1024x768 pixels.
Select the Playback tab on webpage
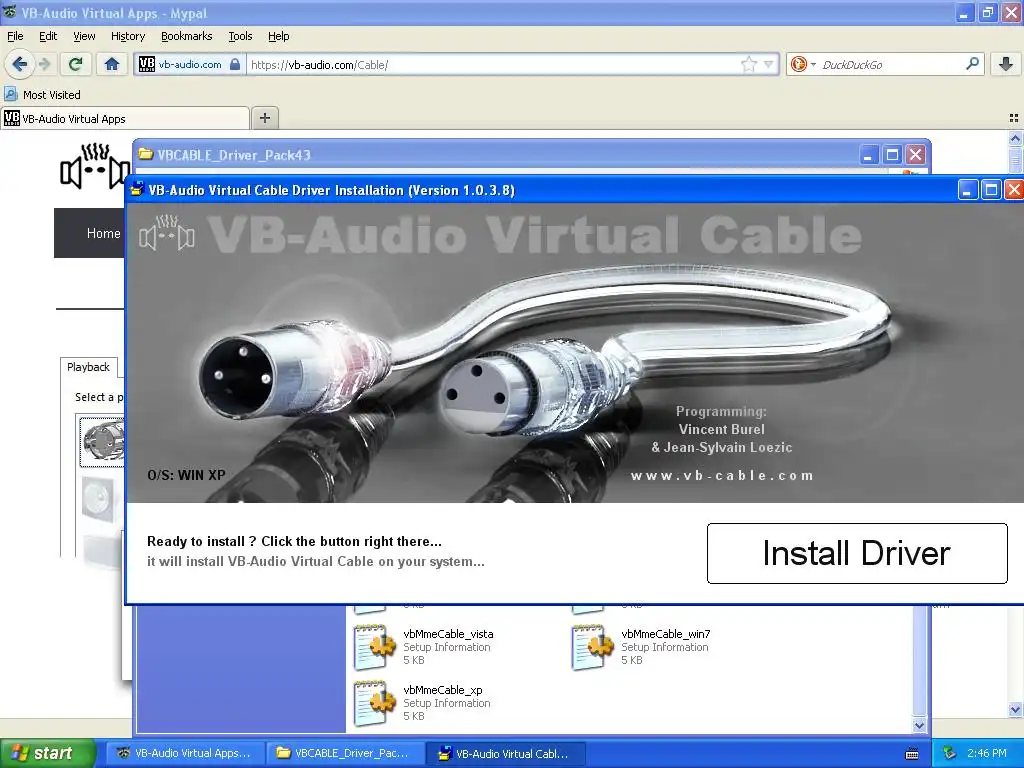coord(88,367)
